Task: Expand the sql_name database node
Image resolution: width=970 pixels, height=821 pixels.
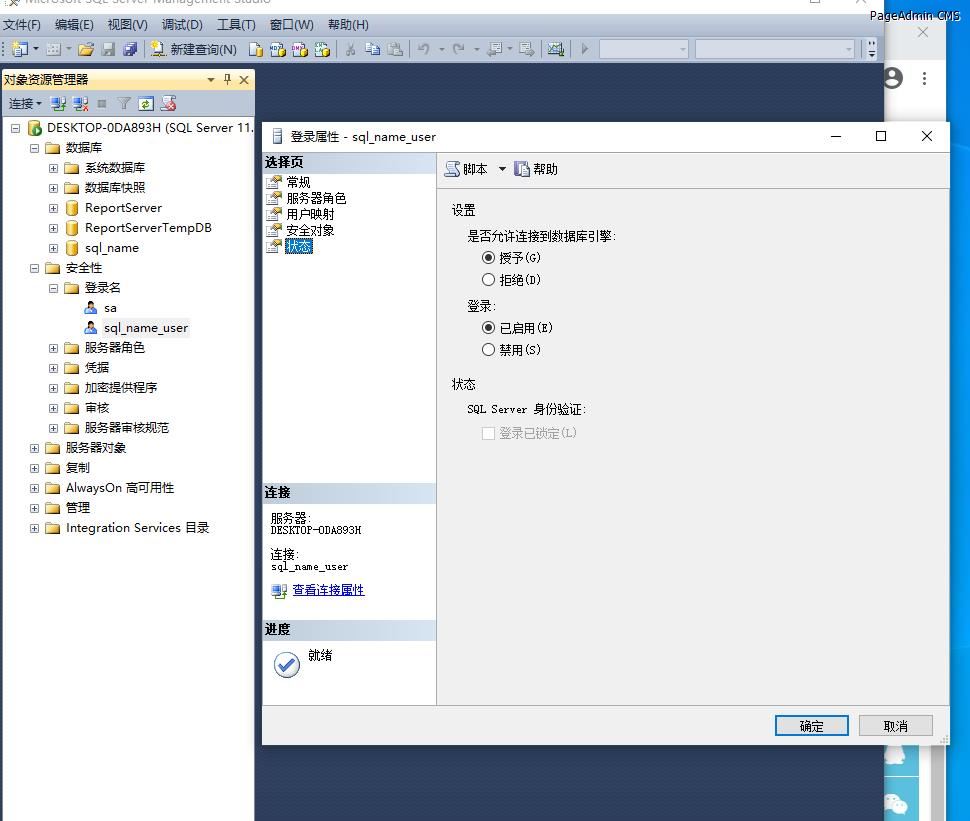Action: click(x=53, y=248)
